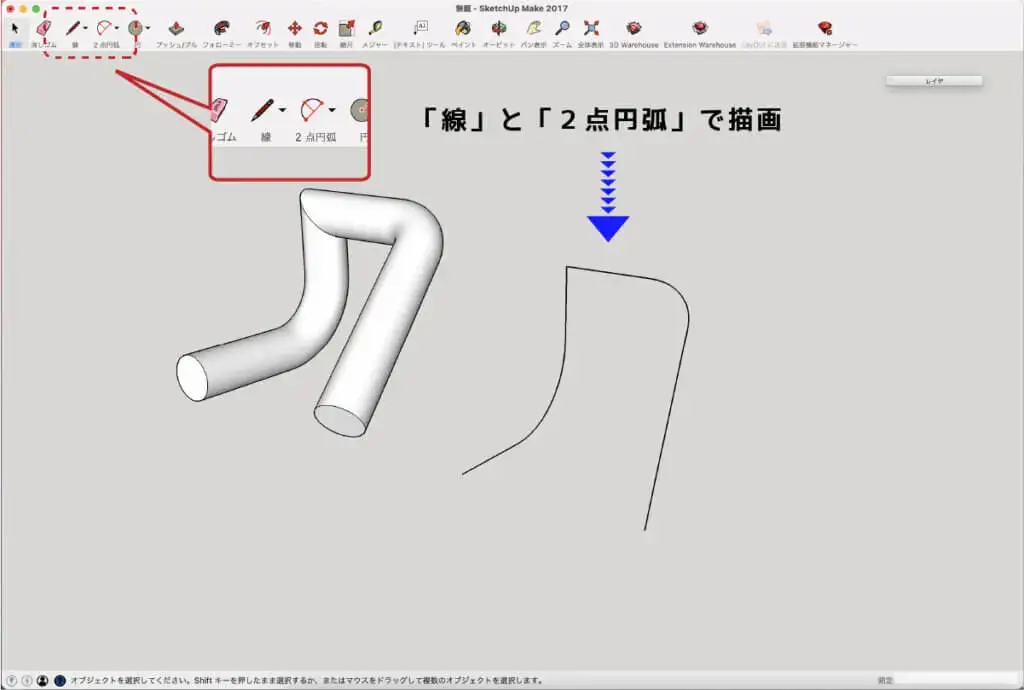Open the Line tool dropdown arrow
Viewport: 1024px width, 690px height.
(85, 29)
